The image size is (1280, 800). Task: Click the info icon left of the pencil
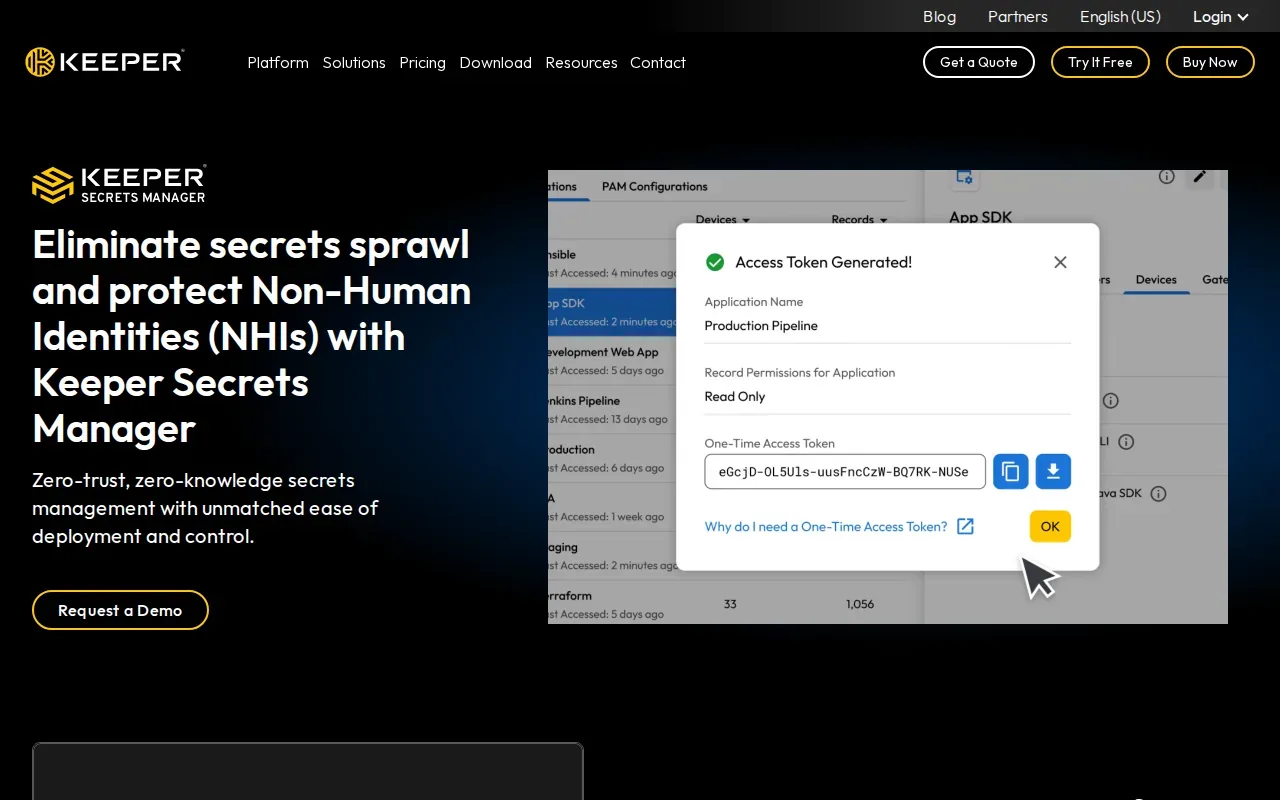pos(1166,176)
